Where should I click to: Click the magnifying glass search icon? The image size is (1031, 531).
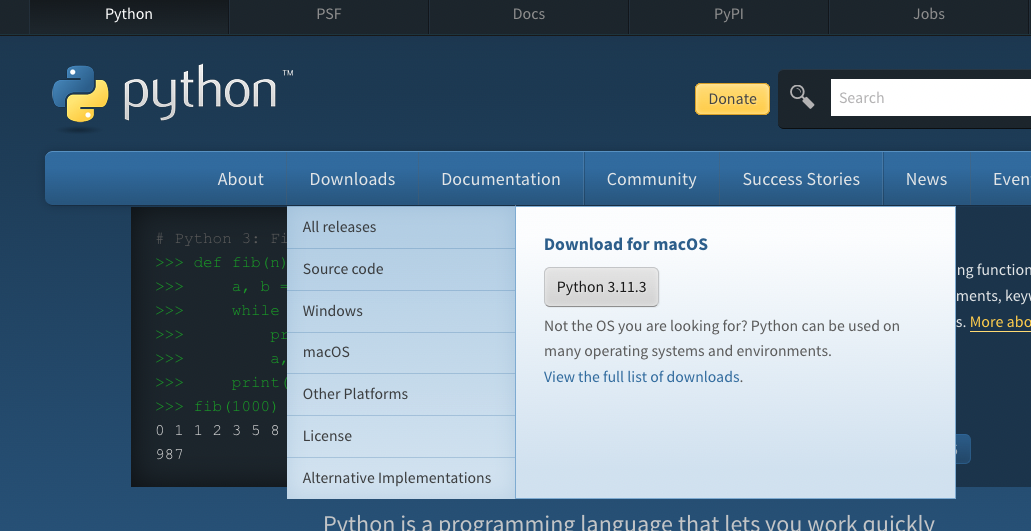(x=802, y=97)
